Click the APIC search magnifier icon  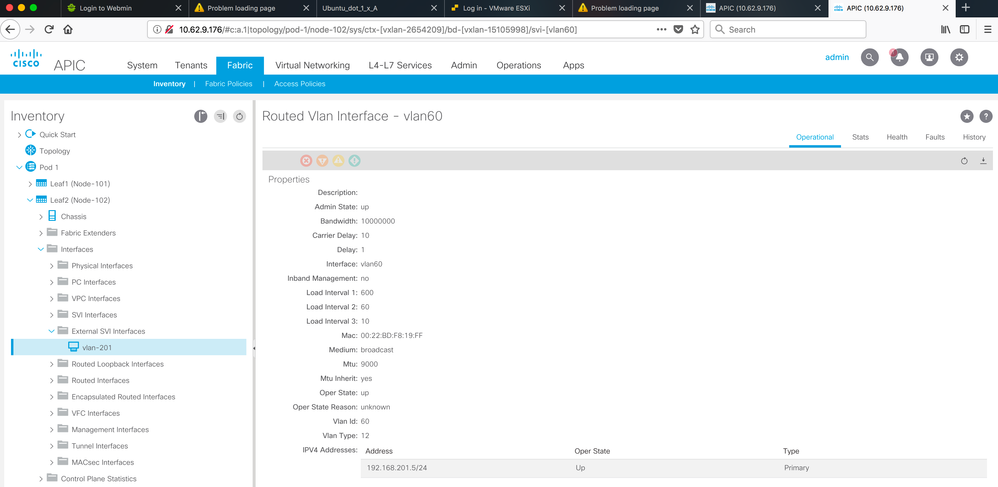(x=869, y=57)
